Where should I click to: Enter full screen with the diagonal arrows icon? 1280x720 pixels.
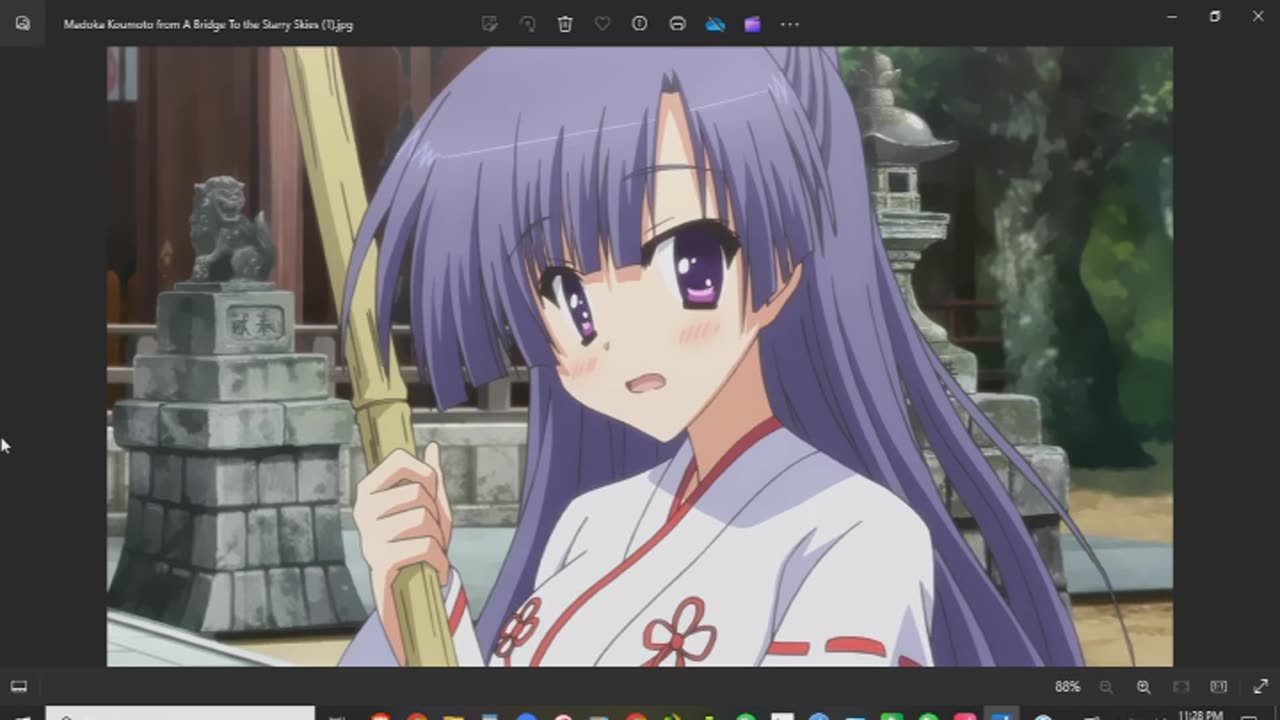1260,687
